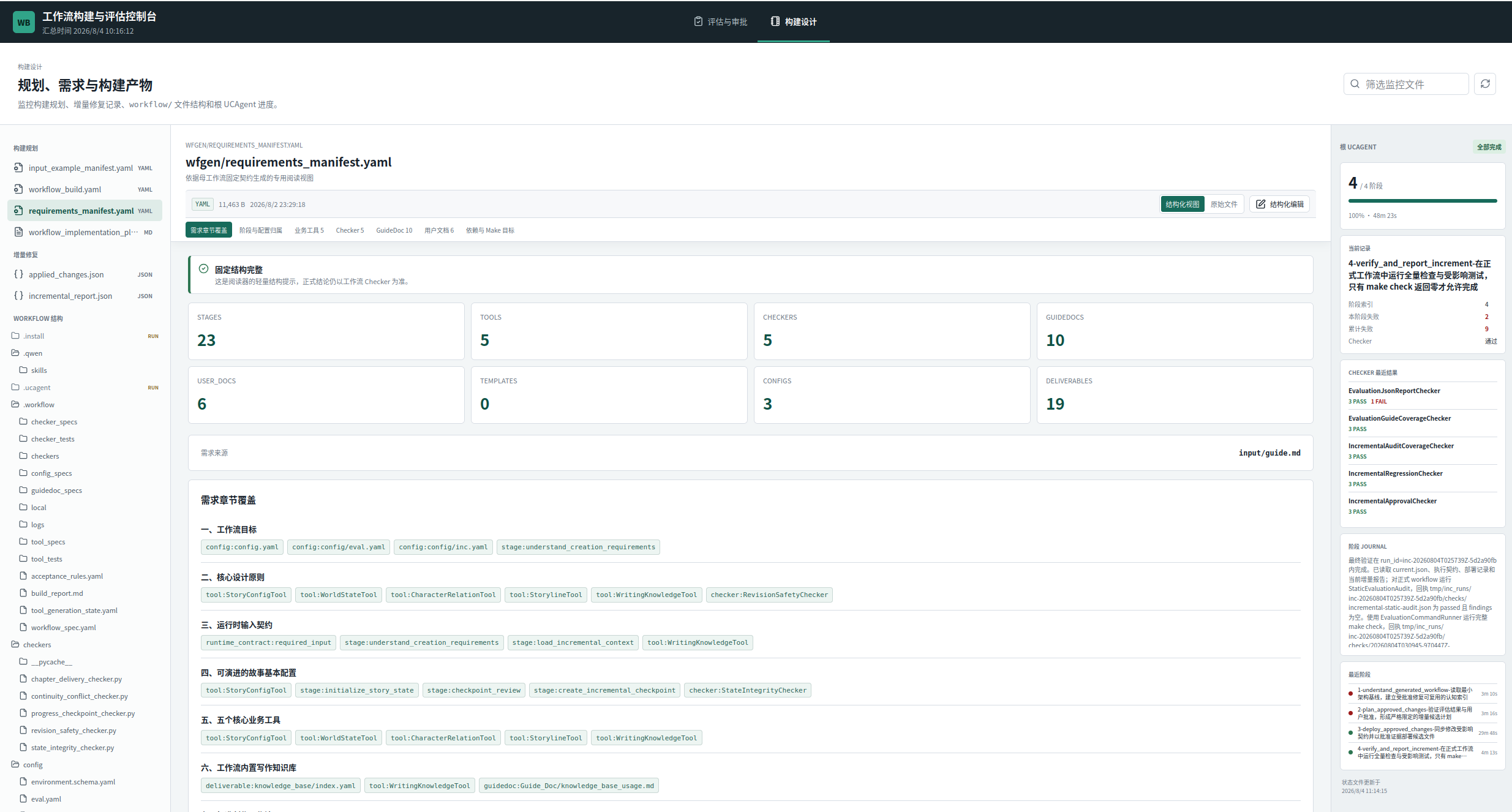Click the WB logo icon
The image size is (1512, 812).
24,22
